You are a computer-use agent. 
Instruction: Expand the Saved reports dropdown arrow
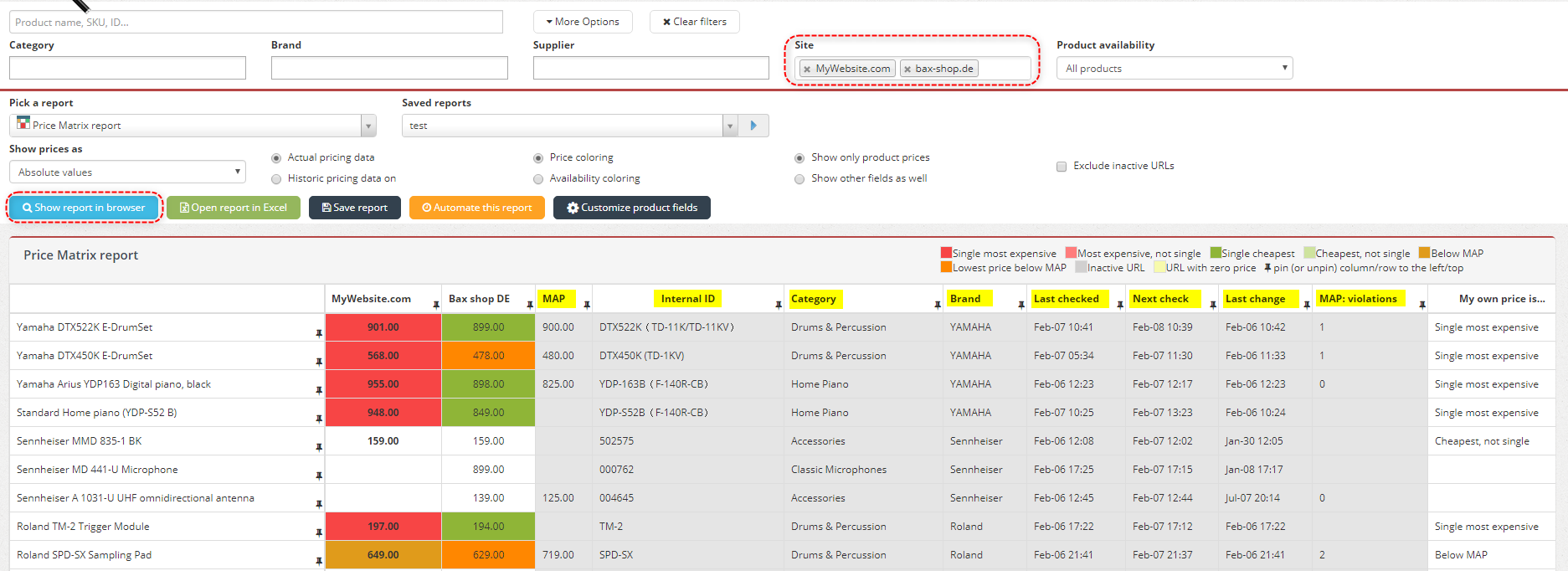[x=730, y=126]
